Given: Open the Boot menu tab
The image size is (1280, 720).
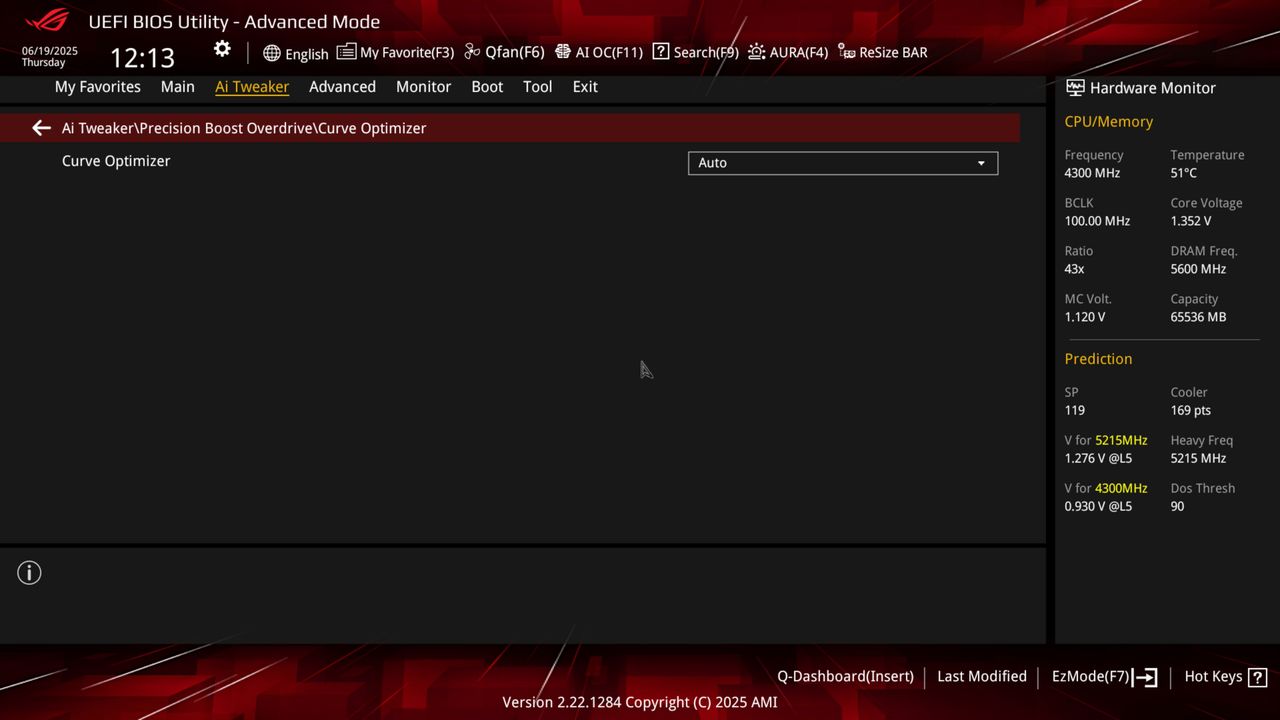Looking at the screenshot, I should click(487, 87).
